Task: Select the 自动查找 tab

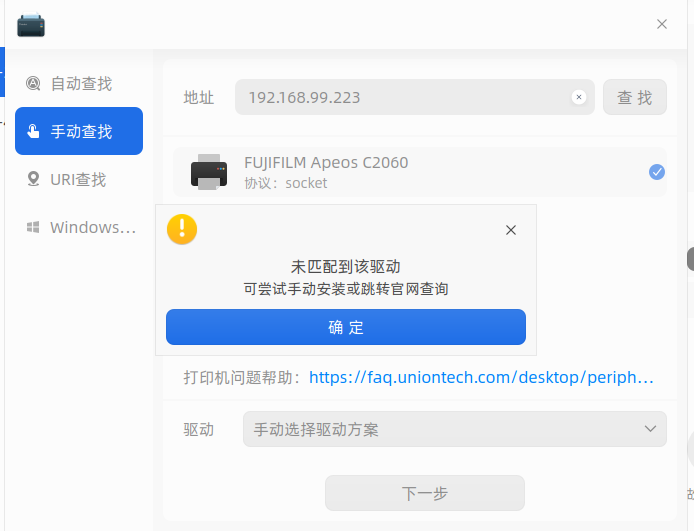Action: (x=79, y=84)
